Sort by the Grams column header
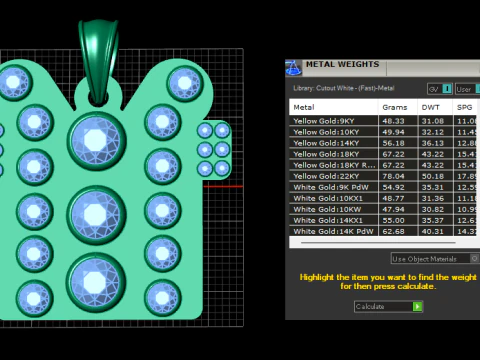The image size is (480, 360). (398, 107)
